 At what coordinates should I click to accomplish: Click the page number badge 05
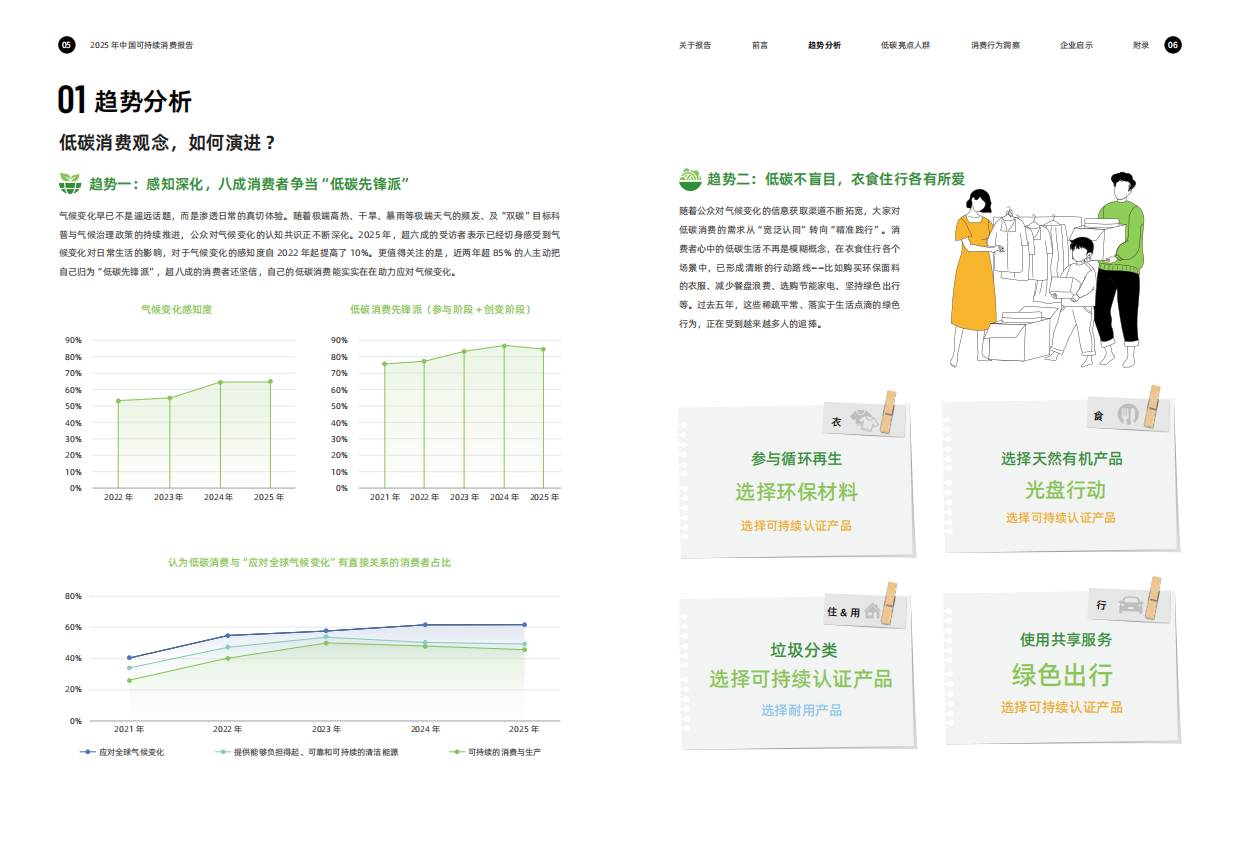pos(65,43)
